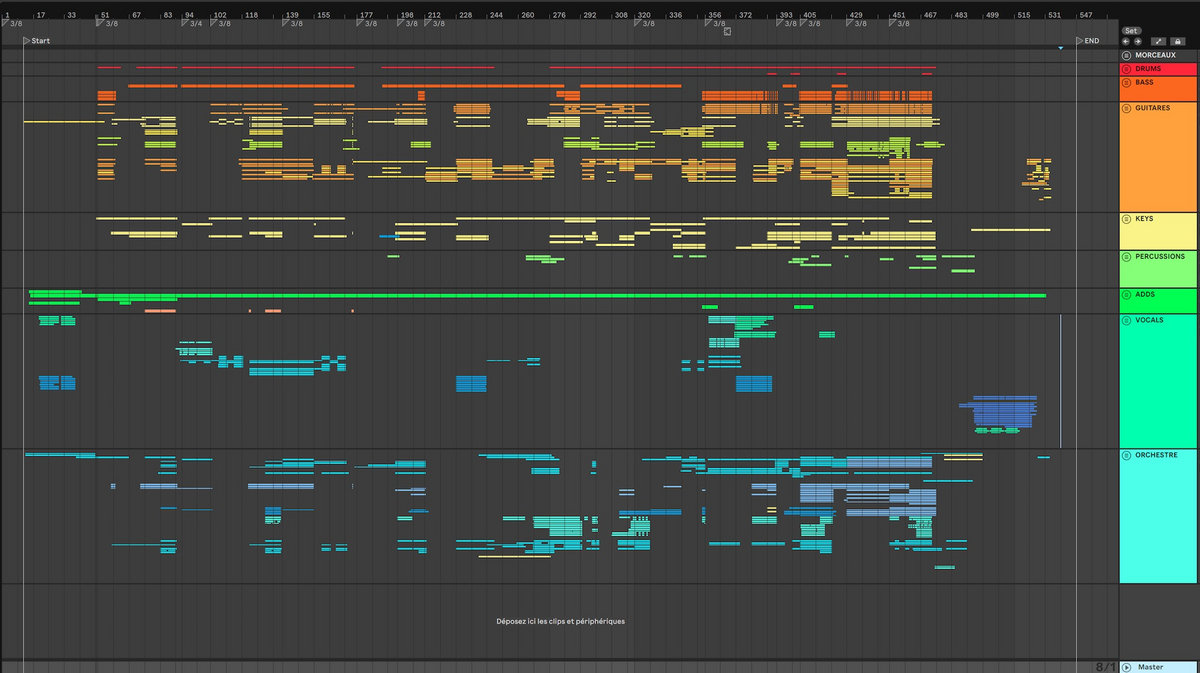Unfold the PERCUSSIONS group icon
The height and width of the screenshot is (673, 1200).
[1126, 257]
